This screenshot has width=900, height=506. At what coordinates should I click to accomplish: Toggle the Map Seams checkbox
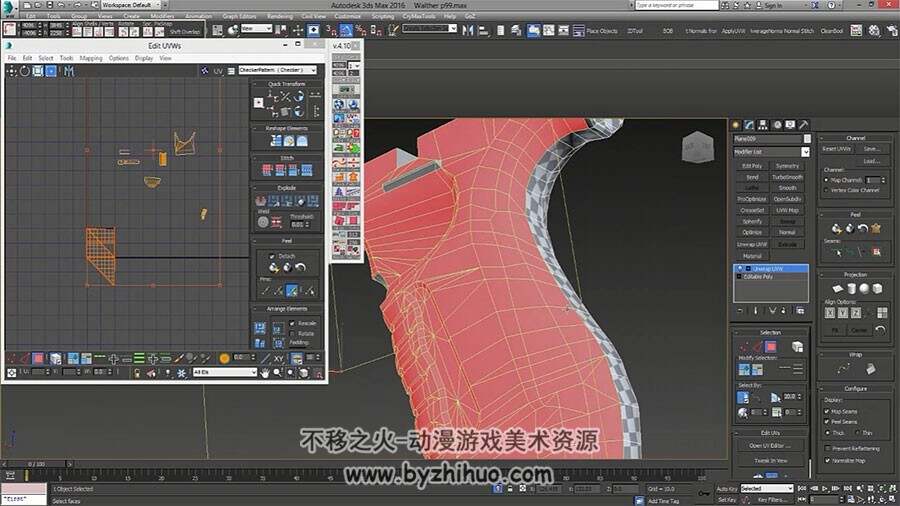tap(827, 411)
